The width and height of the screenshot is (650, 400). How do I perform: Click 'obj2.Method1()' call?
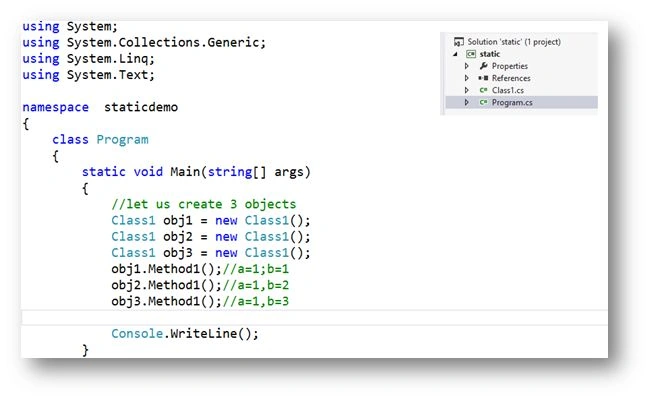[163, 285]
